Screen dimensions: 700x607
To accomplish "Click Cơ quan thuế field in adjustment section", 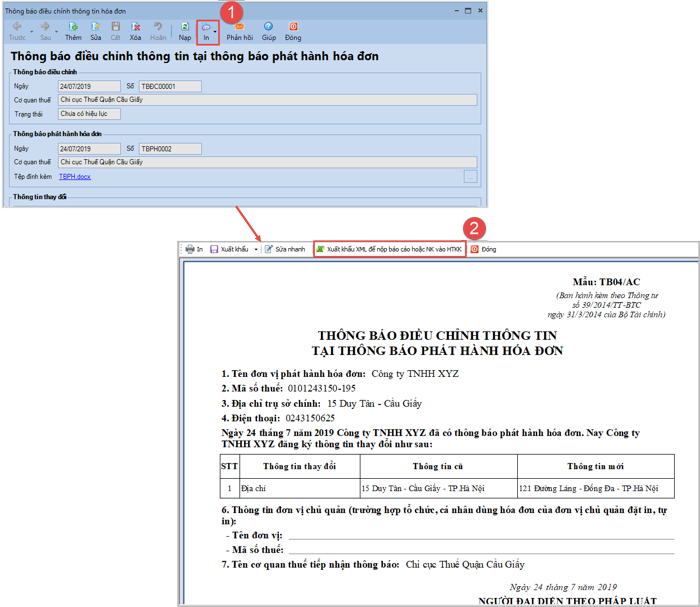I will (x=267, y=100).
